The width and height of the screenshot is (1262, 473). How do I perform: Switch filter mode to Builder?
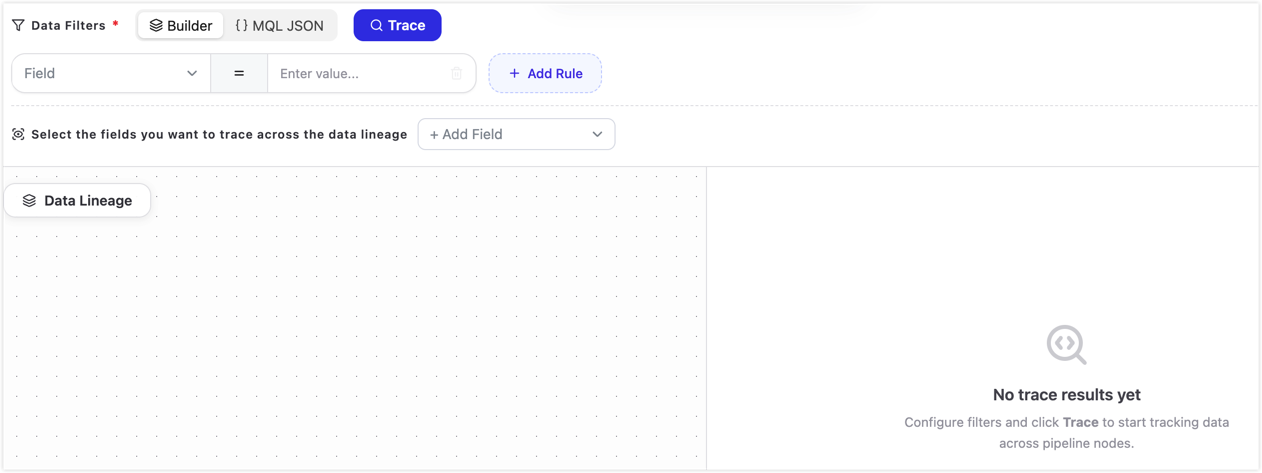click(181, 25)
